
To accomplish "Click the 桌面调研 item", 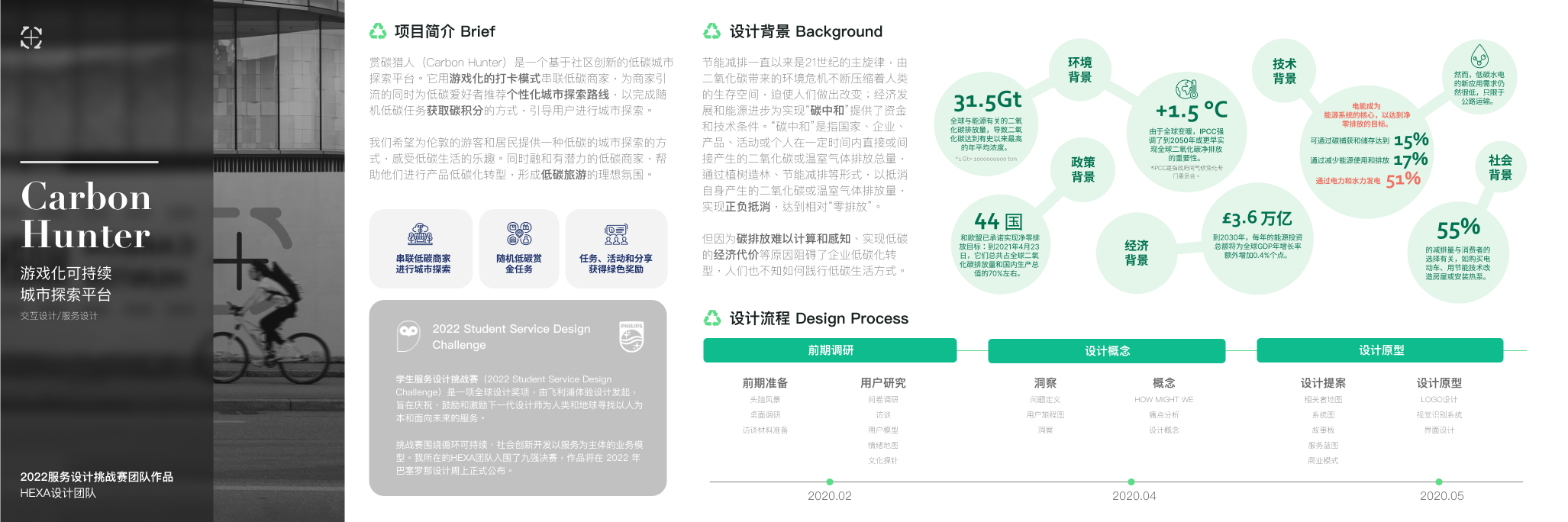I will (x=765, y=415).
